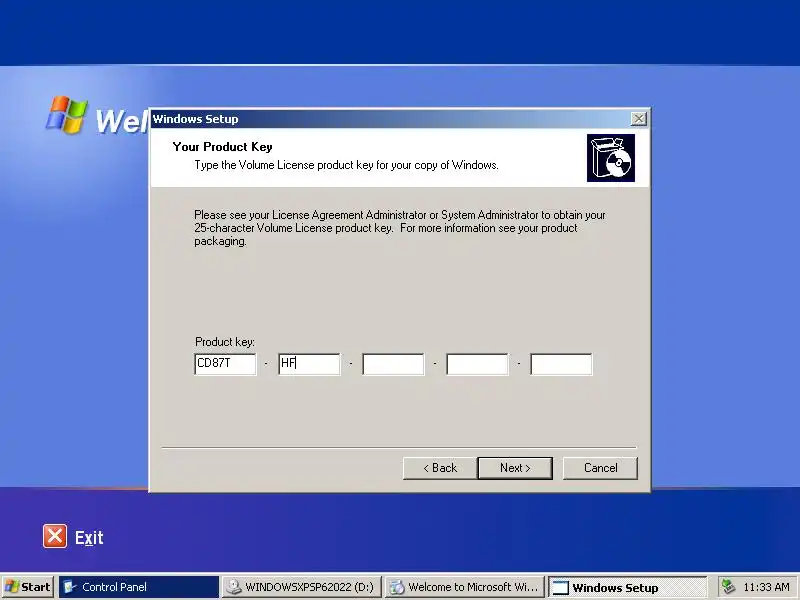The image size is (800, 600).
Task: Switch to Control Panel taskbar button
Action: pos(139,587)
